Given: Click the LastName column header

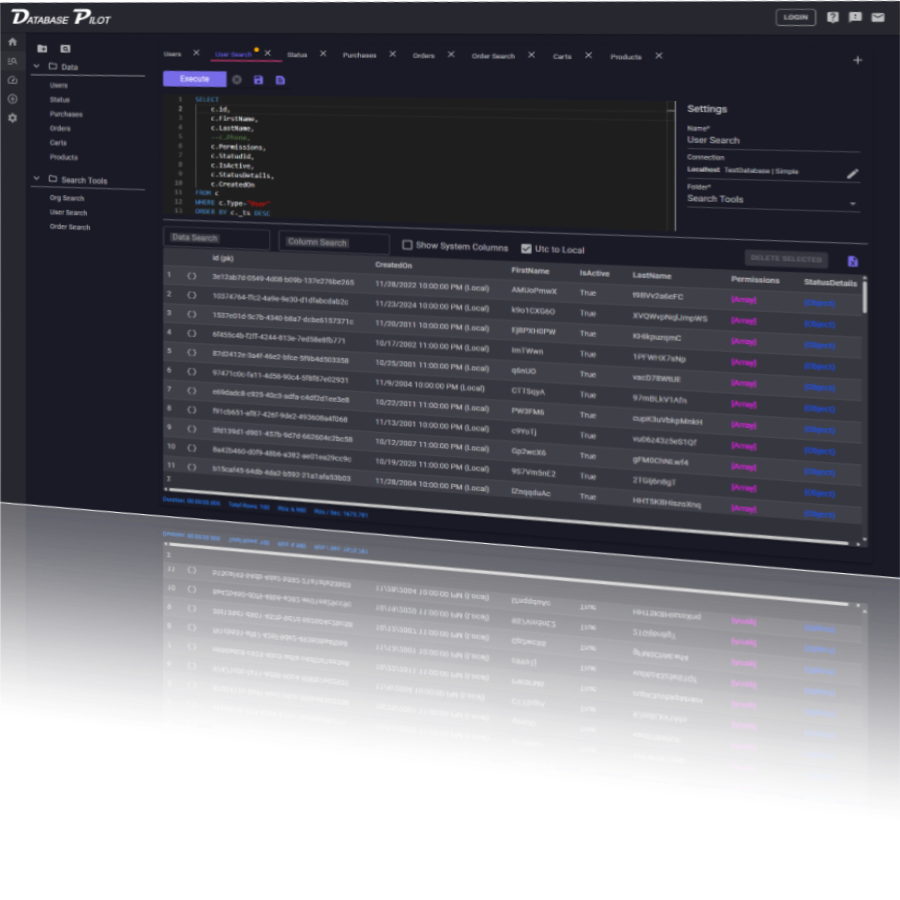Looking at the screenshot, I should [651, 276].
